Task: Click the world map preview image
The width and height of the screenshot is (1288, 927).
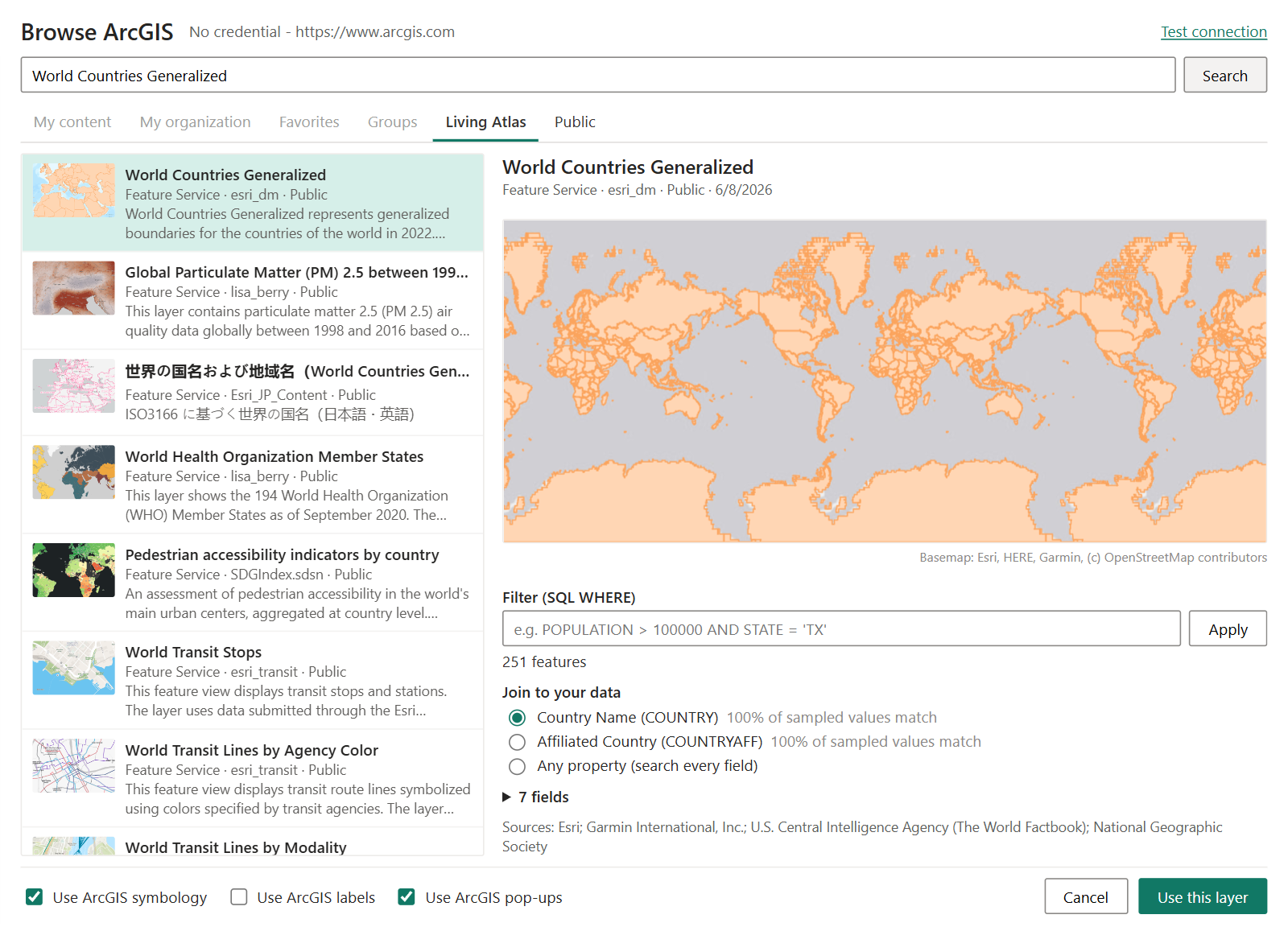Action: 885,381
